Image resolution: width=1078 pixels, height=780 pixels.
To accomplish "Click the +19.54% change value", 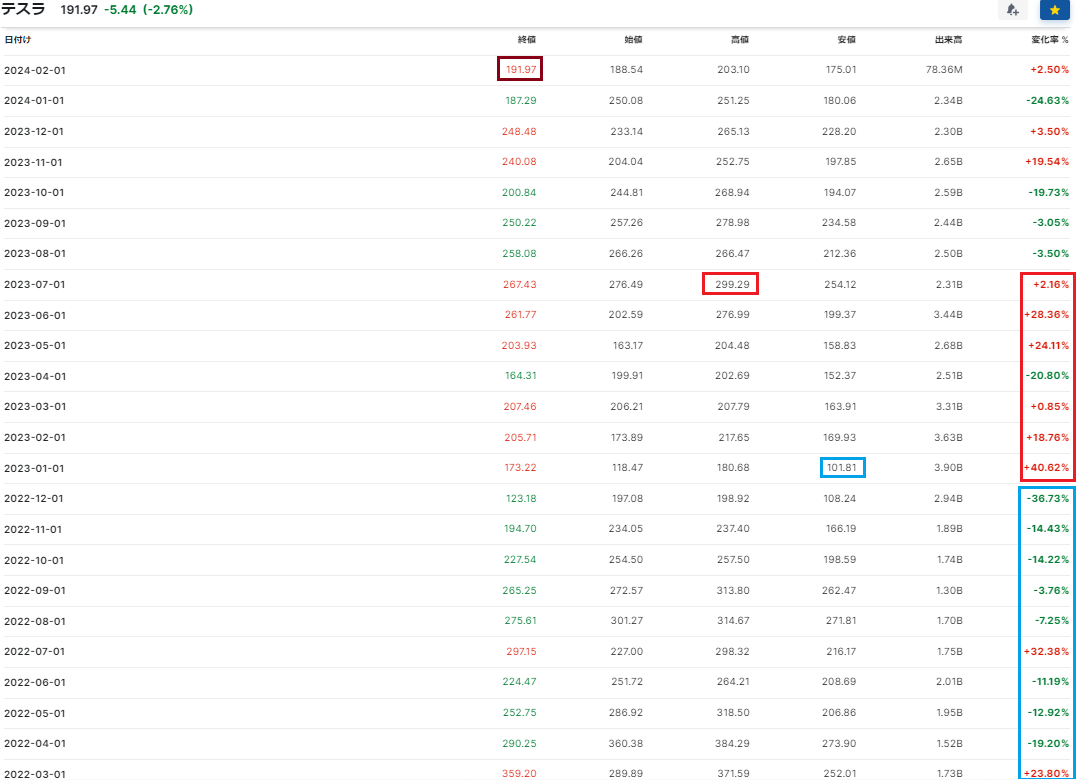I will 1047,161.
